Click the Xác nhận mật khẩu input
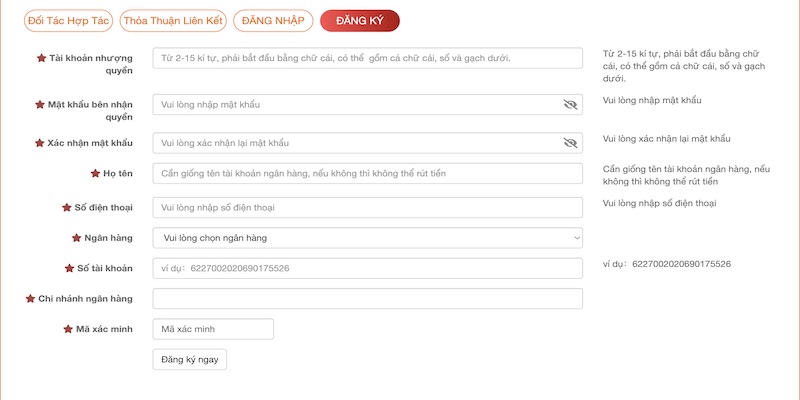800x400 pixels. 357,143
